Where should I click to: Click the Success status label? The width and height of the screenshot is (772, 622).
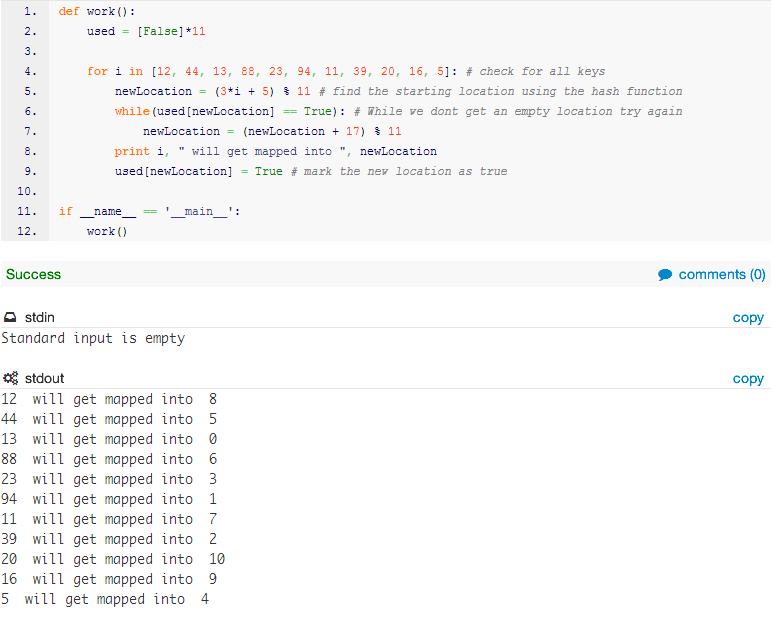point(33,274)
